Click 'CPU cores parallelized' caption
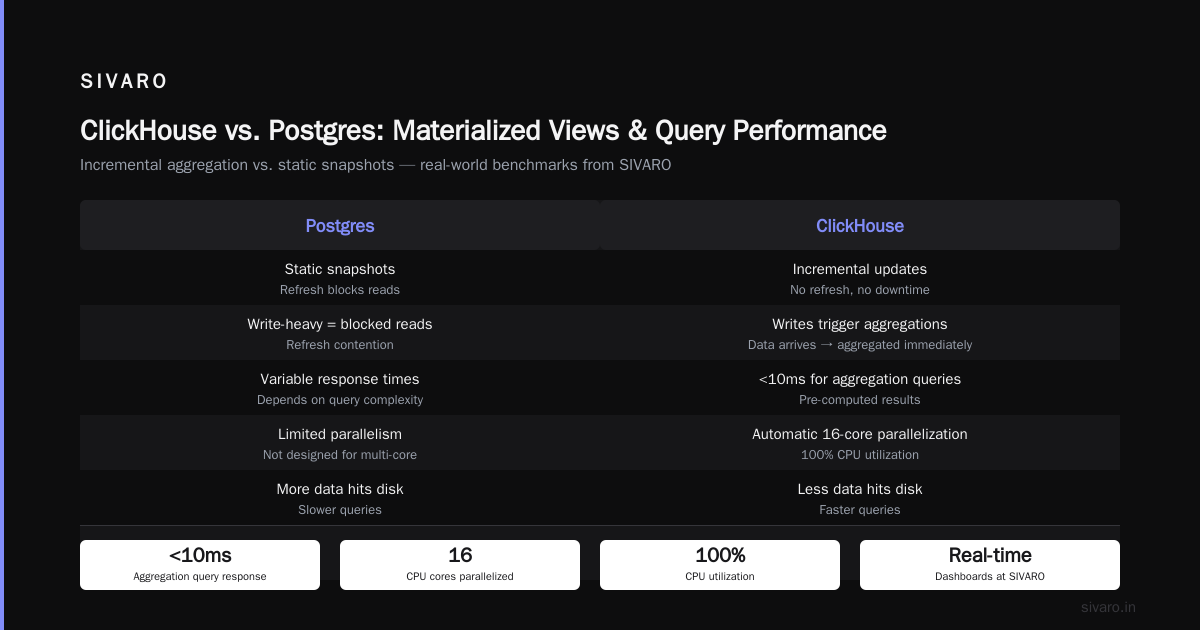This screenshot has width=1200, height=630. 460,577
